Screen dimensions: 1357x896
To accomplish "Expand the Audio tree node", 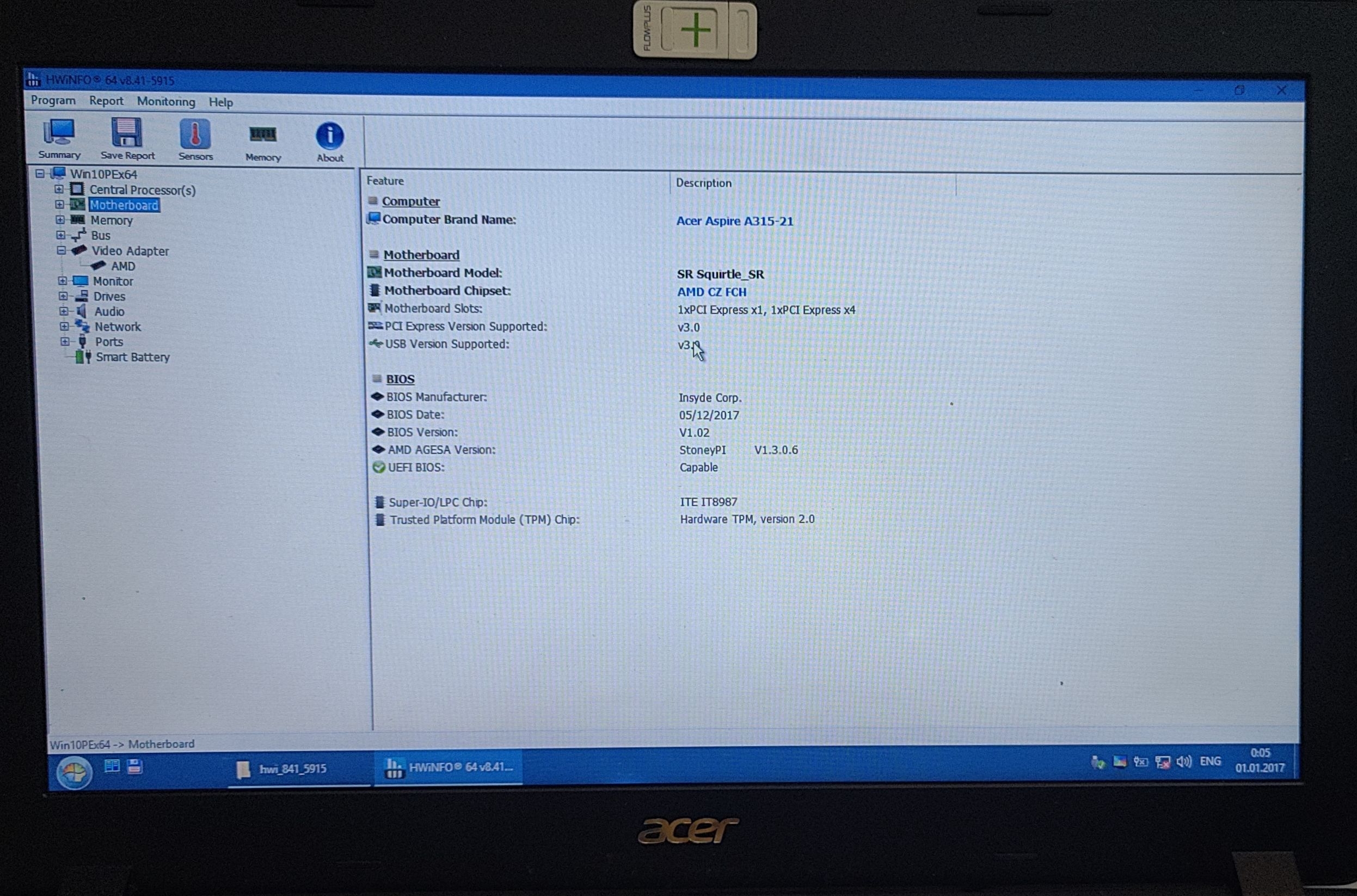I will click(64, 311).
